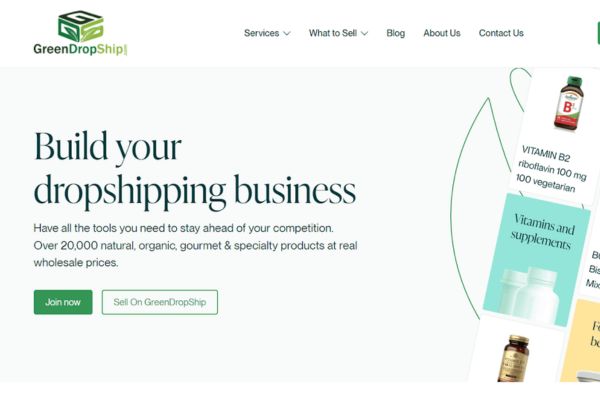Expand the Services dropdown chevron
The image size is (600, 400).
coord(287,34)
